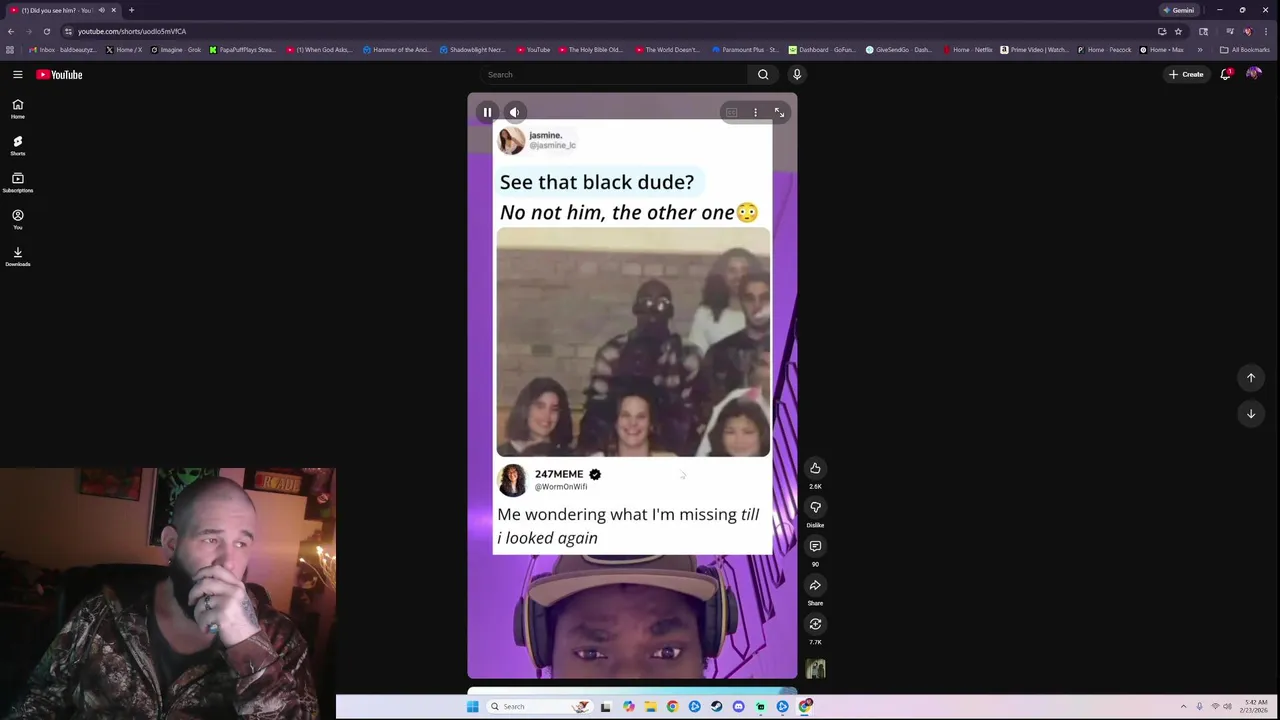
Task: Go to the next Short arrow
Action: tap(1250, 414)
